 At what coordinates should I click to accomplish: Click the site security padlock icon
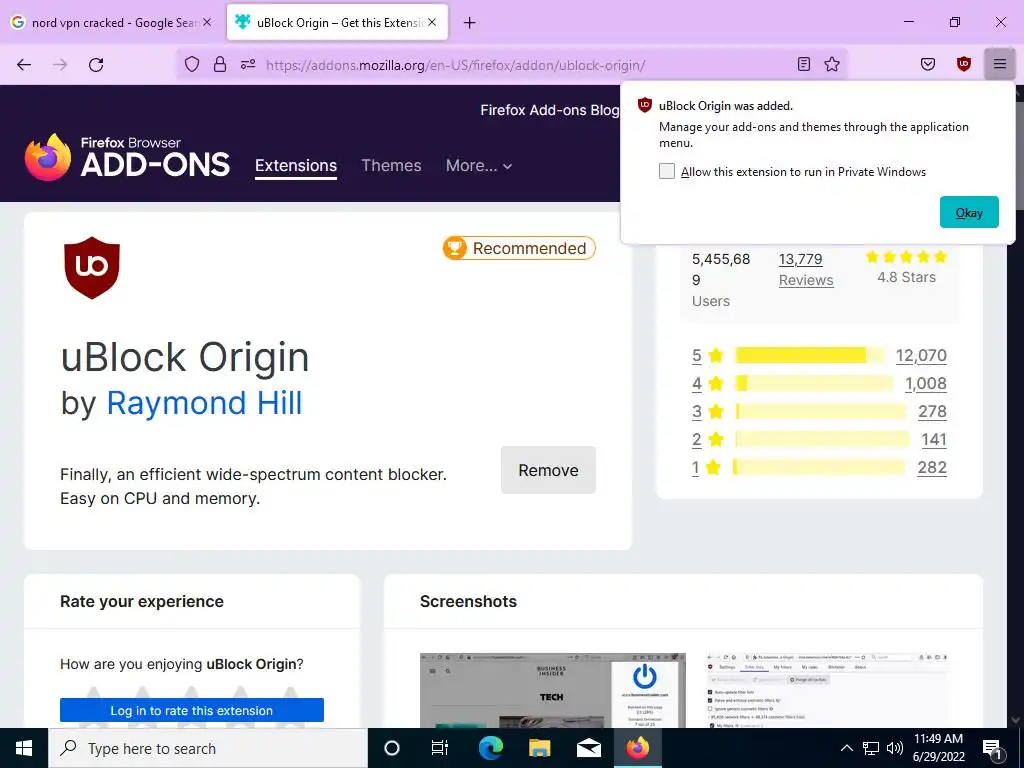[220, 65]
